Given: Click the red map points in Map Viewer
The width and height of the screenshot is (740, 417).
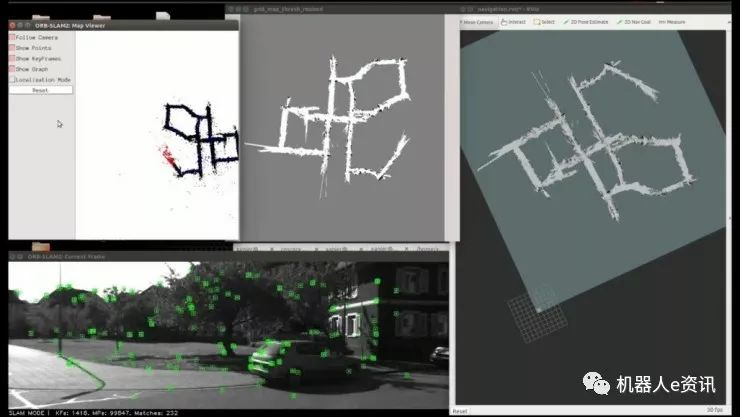Looking at the screenshot, I should (x=166, y=155).
